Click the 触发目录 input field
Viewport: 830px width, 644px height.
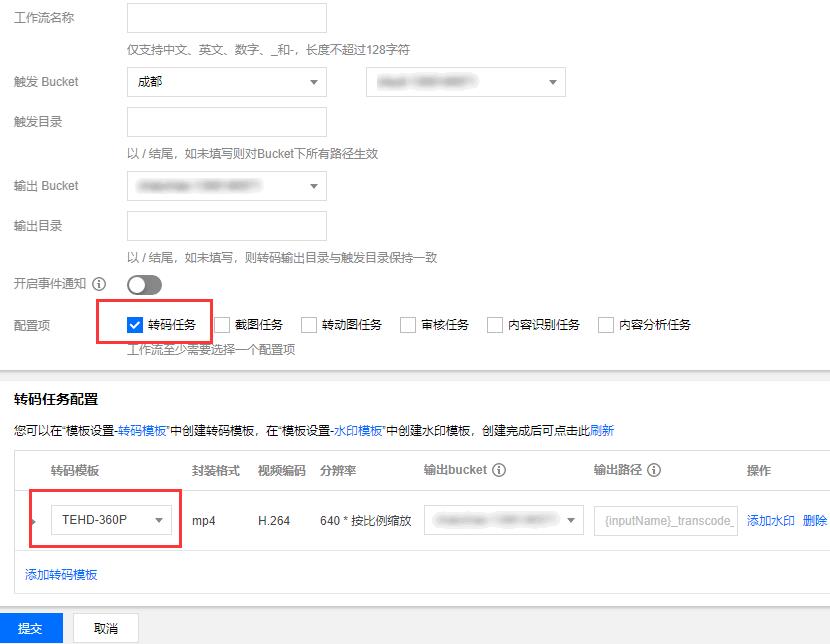pyautogui.click(x=227, y=122)
